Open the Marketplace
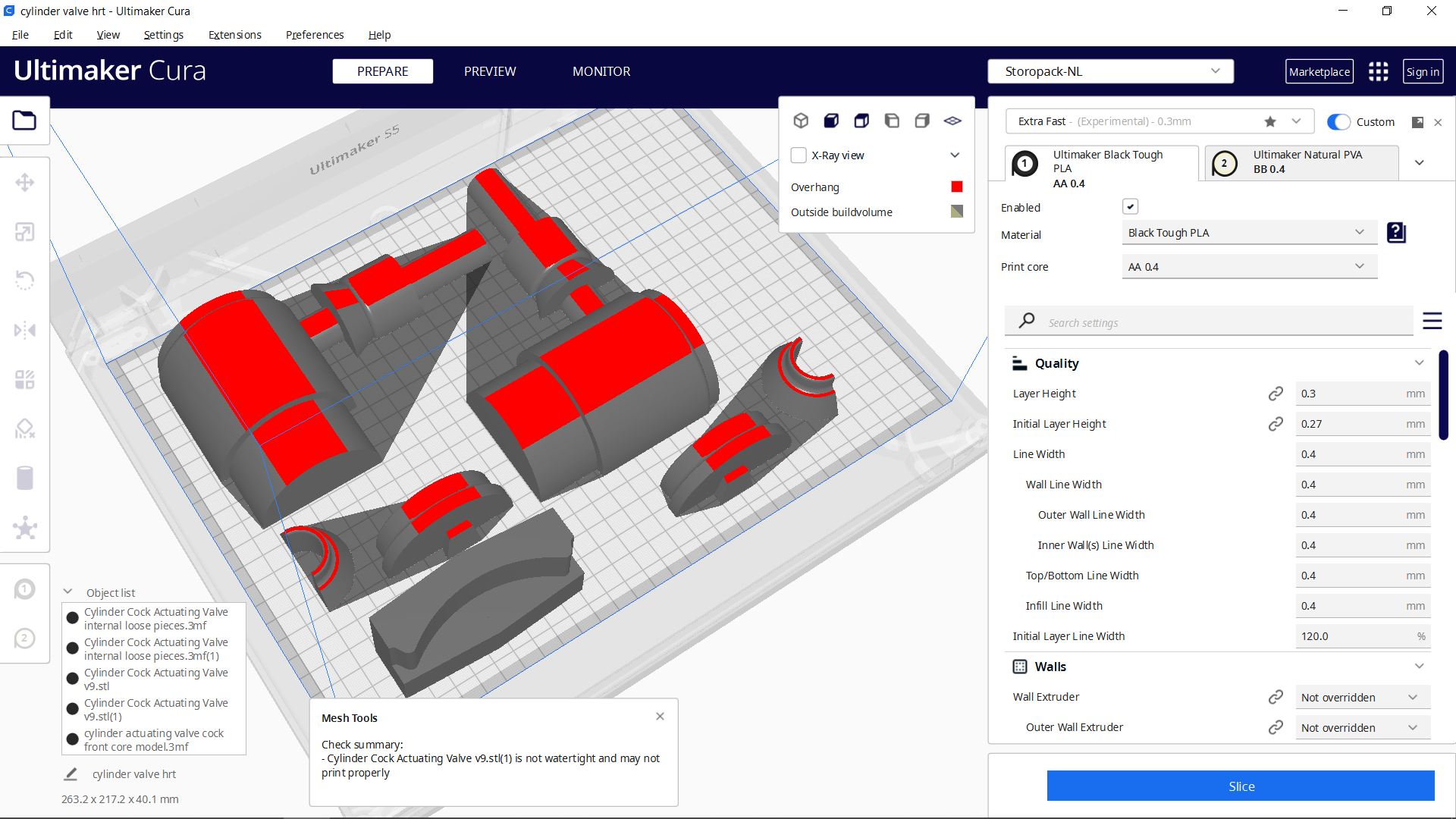The width and height of the screenshot is (1456, 819). [x=1319, y=71]
